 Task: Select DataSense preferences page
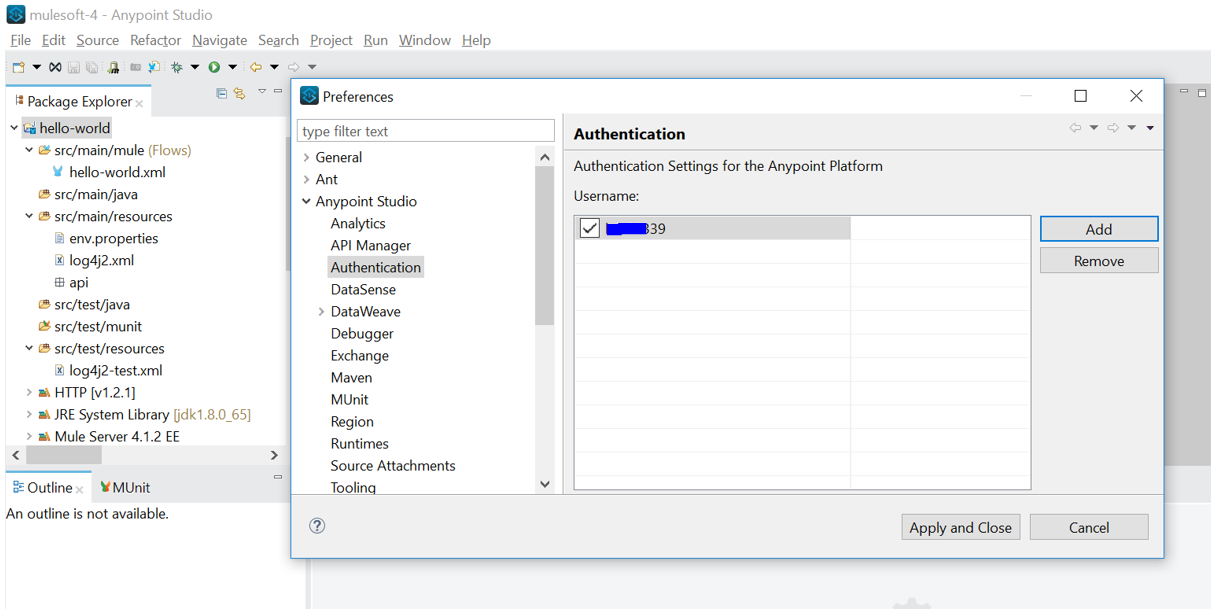pyautogui.click(x=363, y=289)
